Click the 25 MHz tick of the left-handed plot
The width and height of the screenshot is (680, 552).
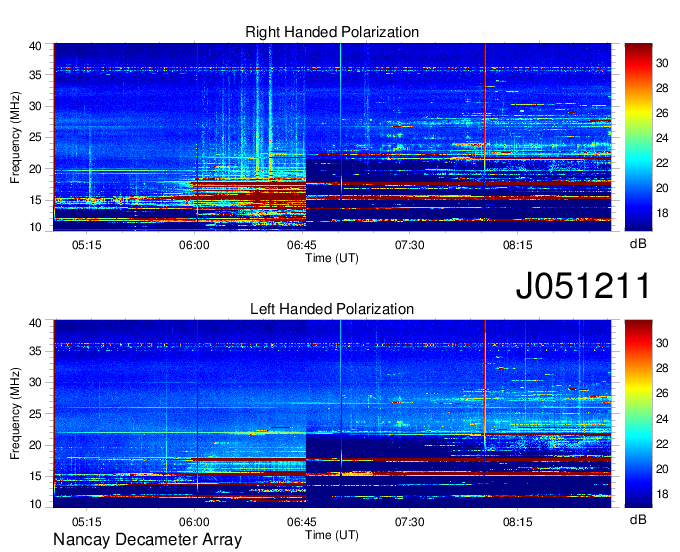point(35,414)
